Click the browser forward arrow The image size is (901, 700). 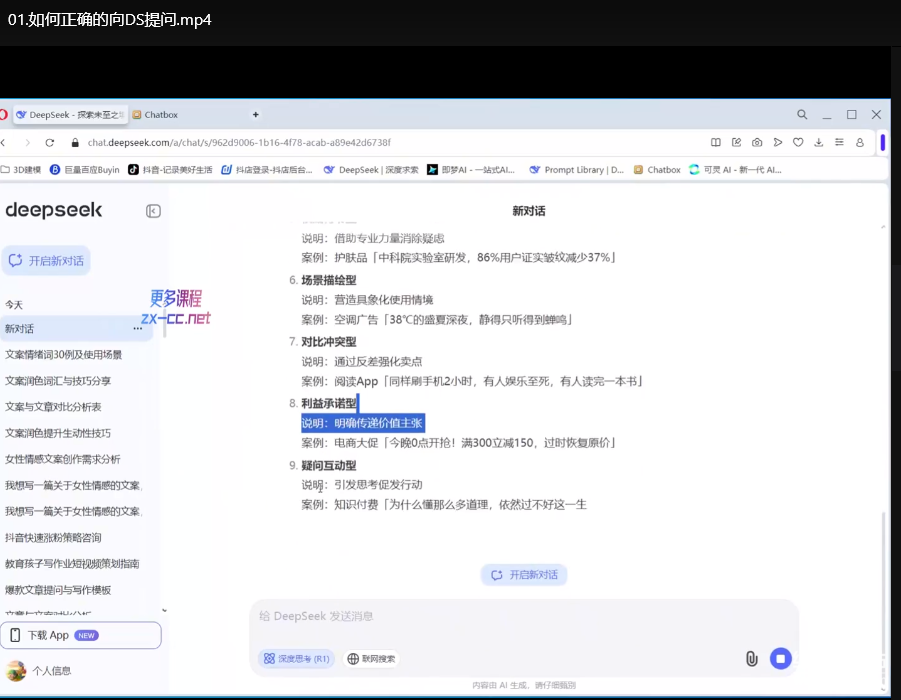click(27, 143)
